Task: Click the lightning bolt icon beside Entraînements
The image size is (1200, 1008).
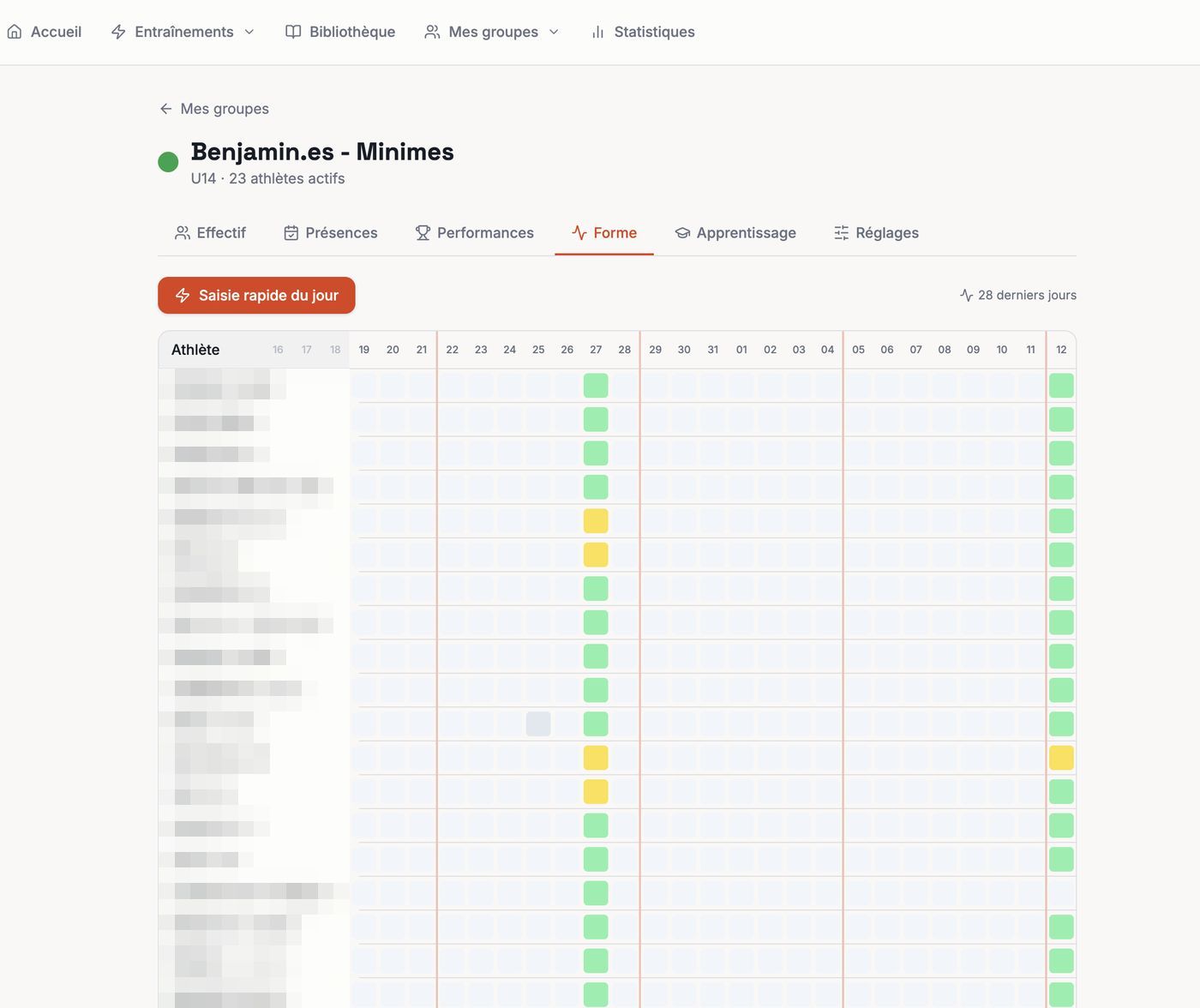Action: [118, 32]
